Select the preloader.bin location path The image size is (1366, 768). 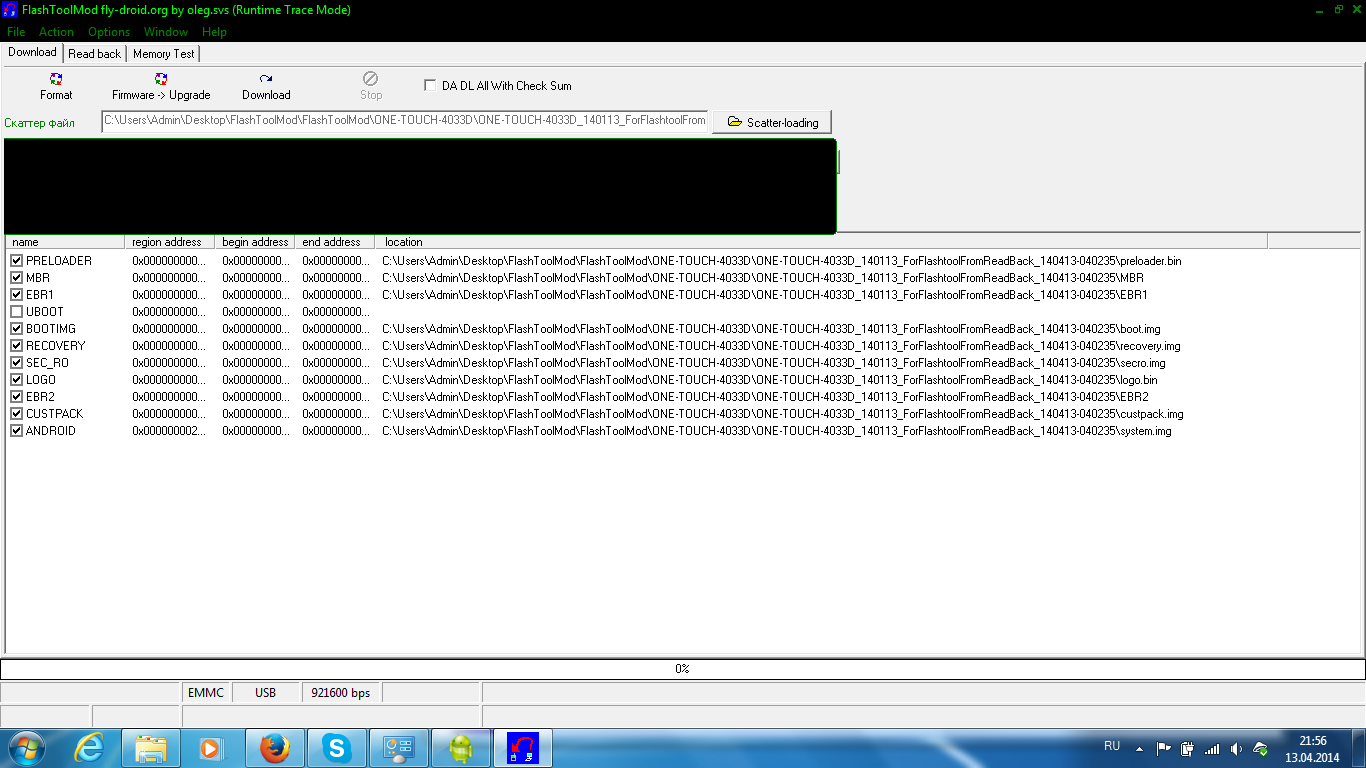coord(782,261)
